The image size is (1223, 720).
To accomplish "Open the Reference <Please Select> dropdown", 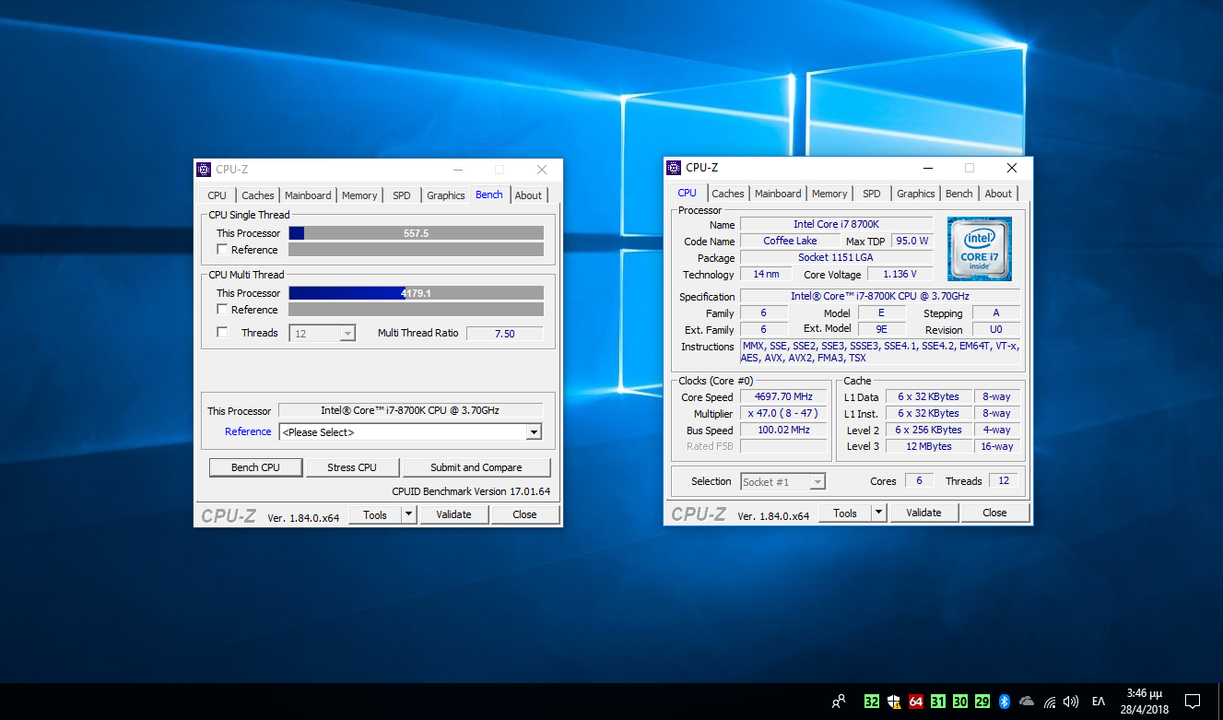I will [x=410, y=432].
